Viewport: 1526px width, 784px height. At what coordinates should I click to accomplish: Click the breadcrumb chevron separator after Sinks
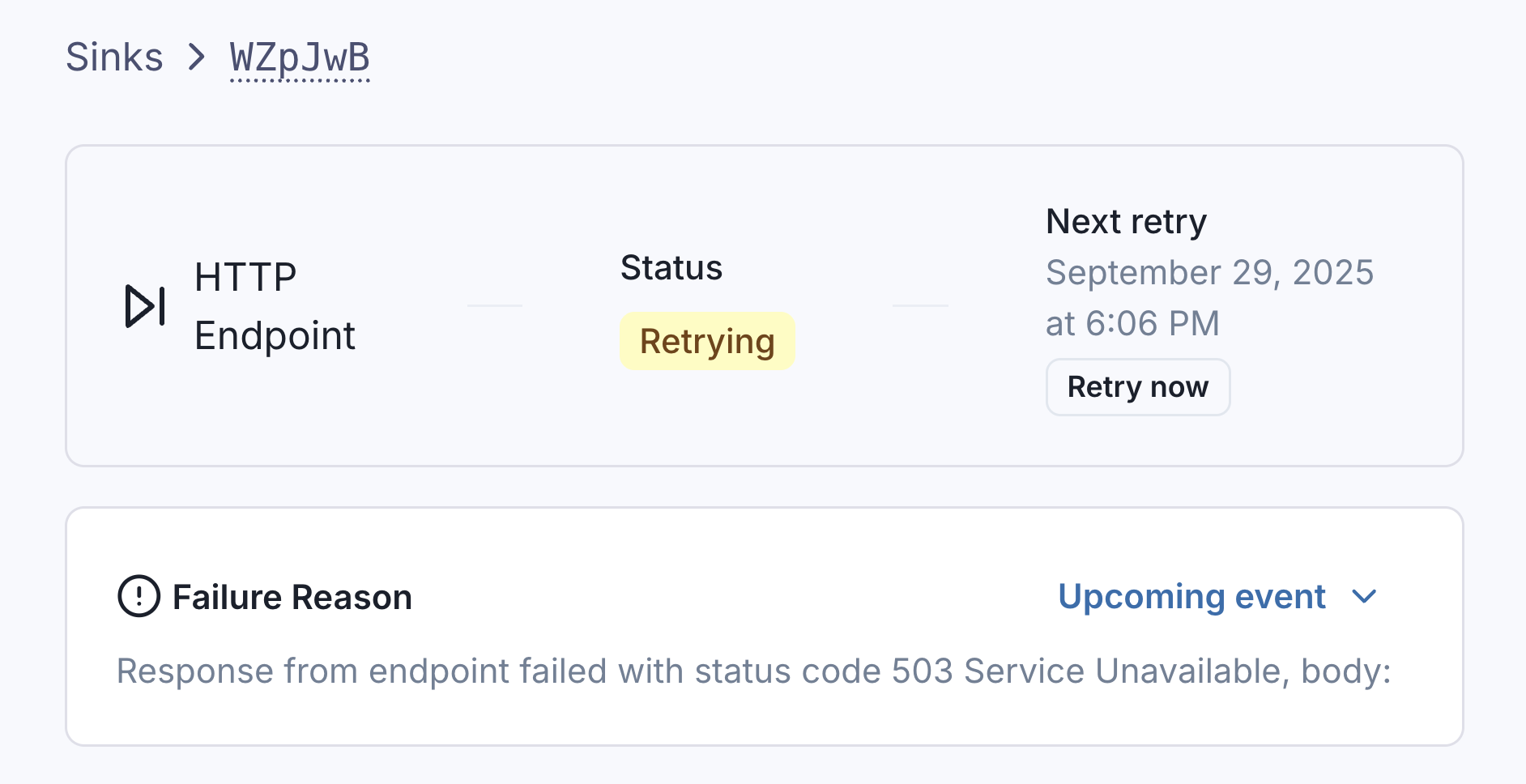pos(196,58)
